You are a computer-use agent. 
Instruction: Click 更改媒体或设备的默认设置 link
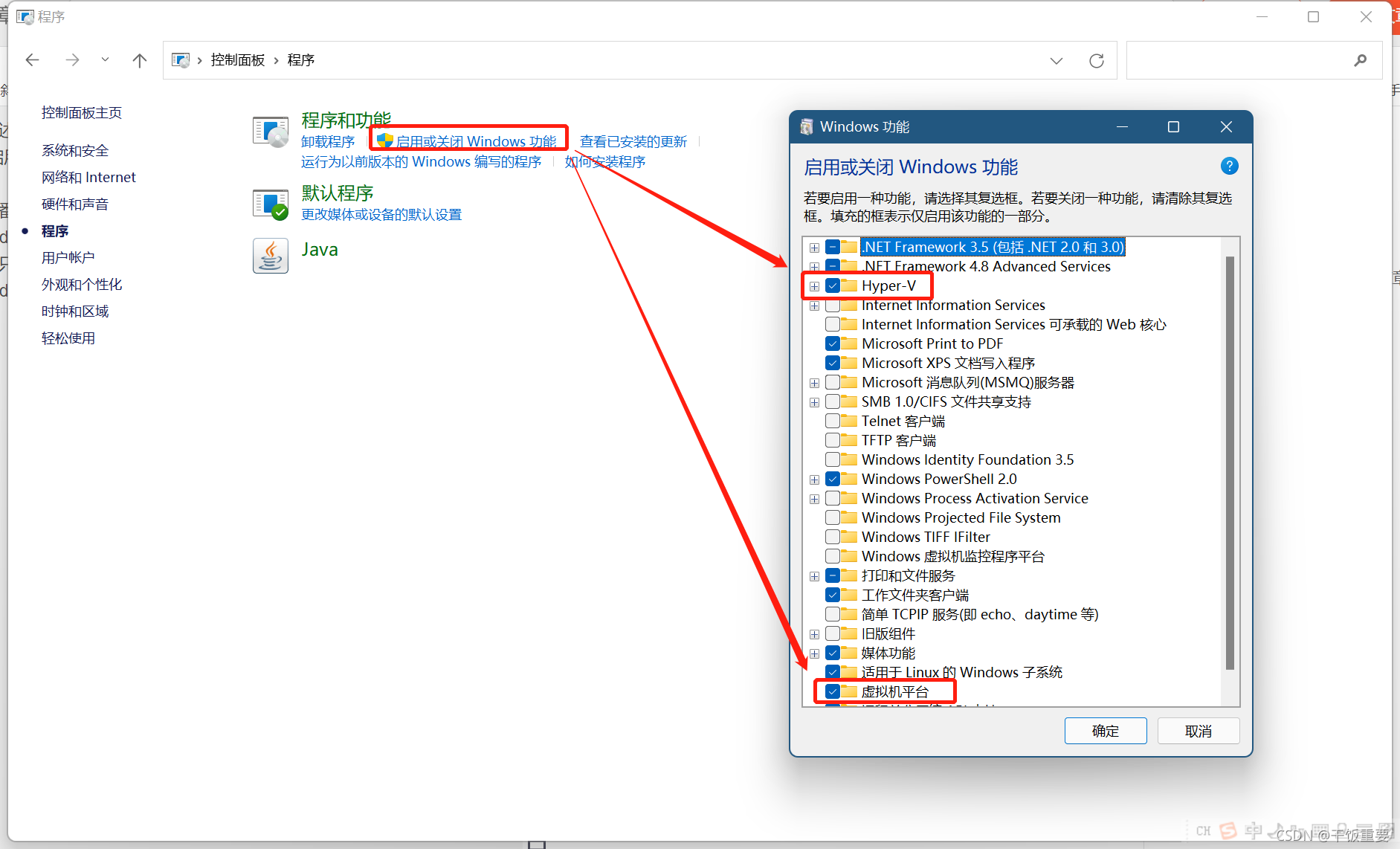point(381,214)
